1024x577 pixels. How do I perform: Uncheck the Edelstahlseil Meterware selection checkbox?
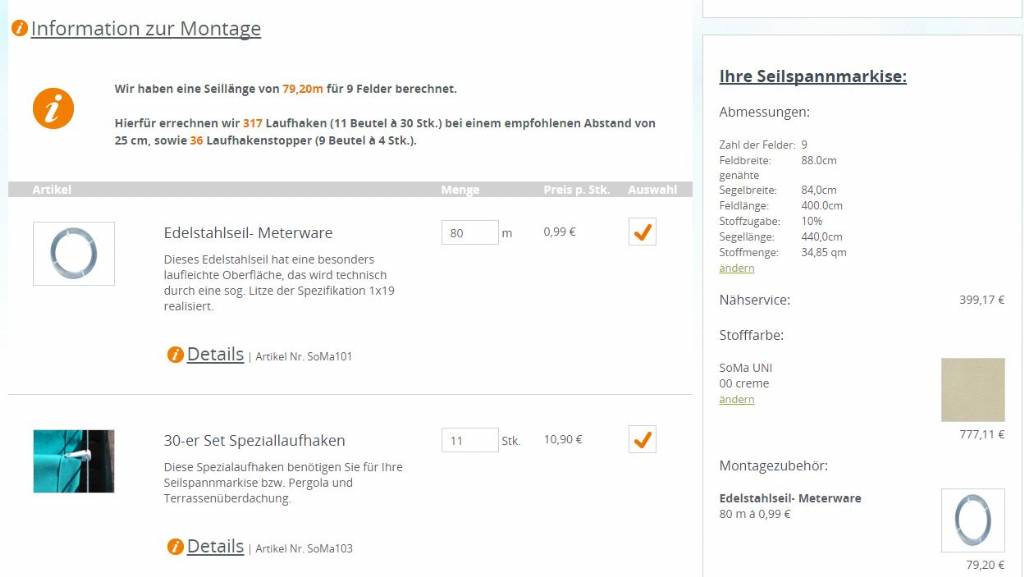point(642,232)
